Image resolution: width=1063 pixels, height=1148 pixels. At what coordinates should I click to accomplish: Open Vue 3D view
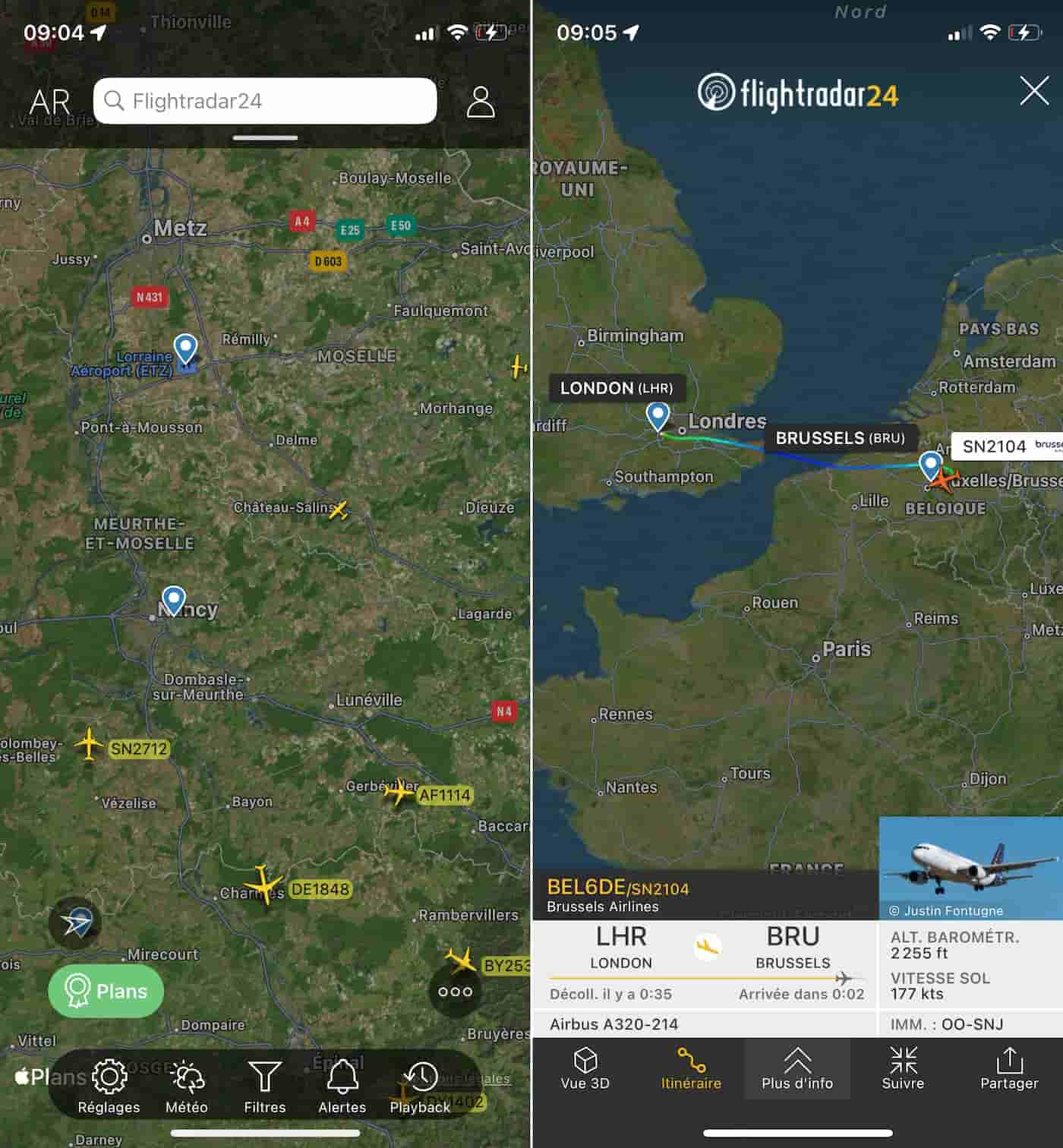(585, 1068)
